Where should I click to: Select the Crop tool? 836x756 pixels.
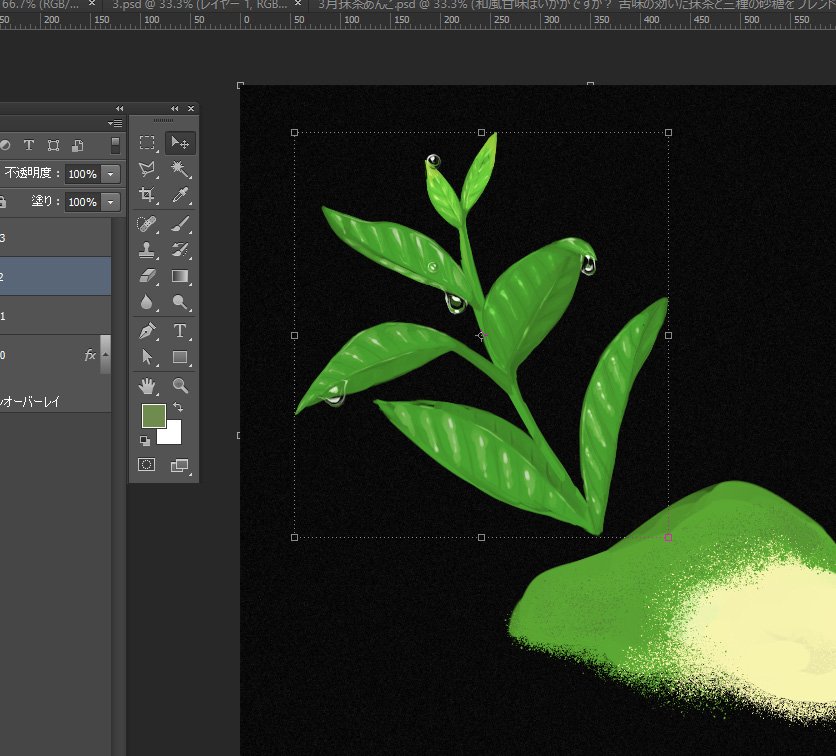(x=147, y=195)
